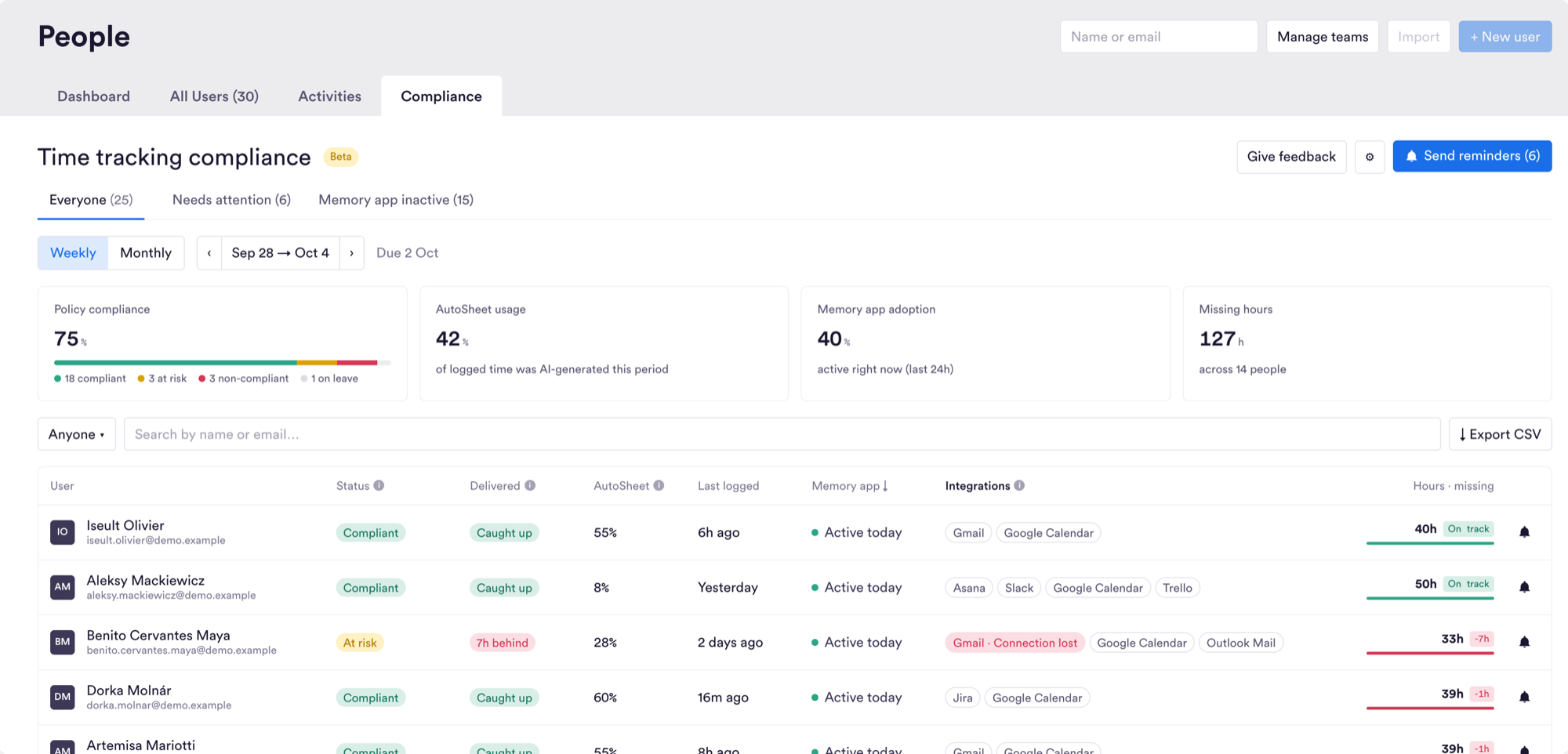Click the 3 non-compliant legend item
1568x754 pixels.
244,379
